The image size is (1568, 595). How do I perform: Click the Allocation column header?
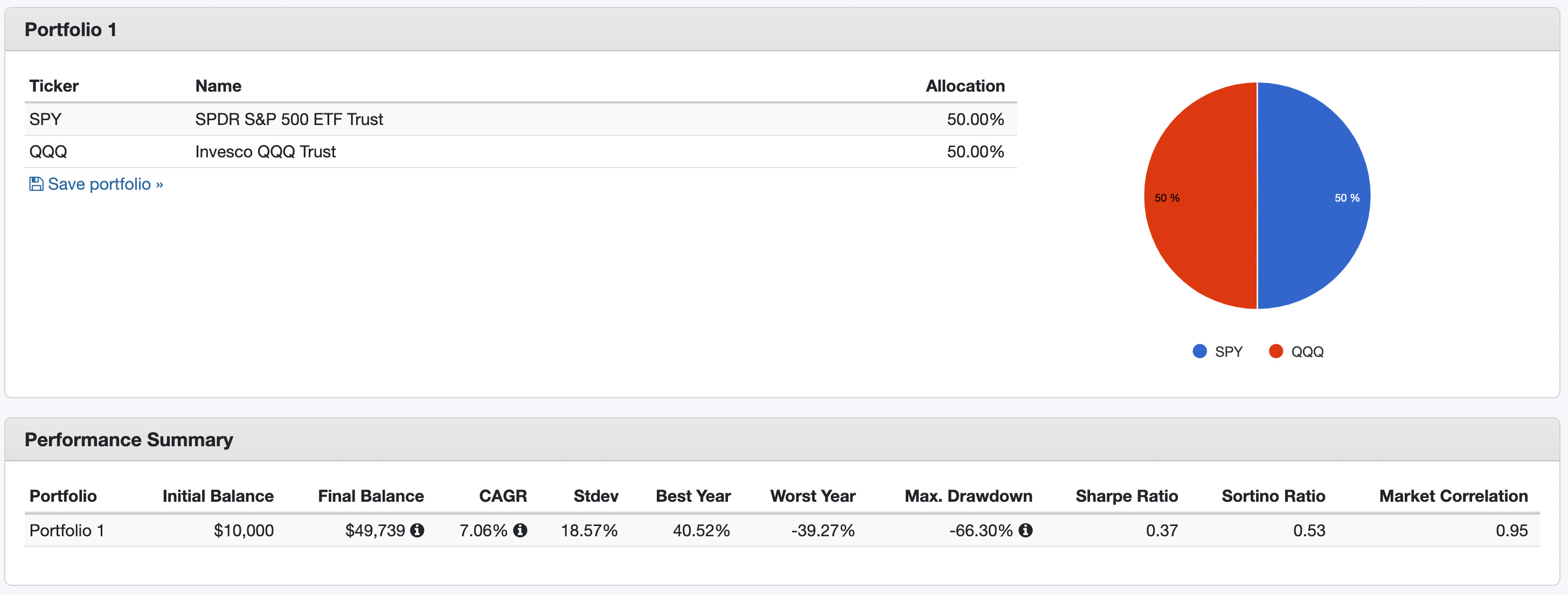tap(966, 86)
